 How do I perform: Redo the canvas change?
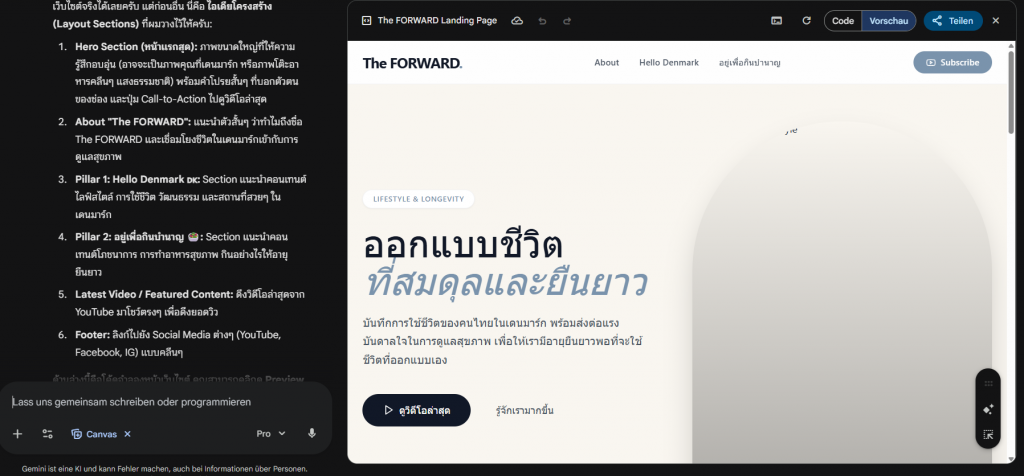tap(567, 21)
